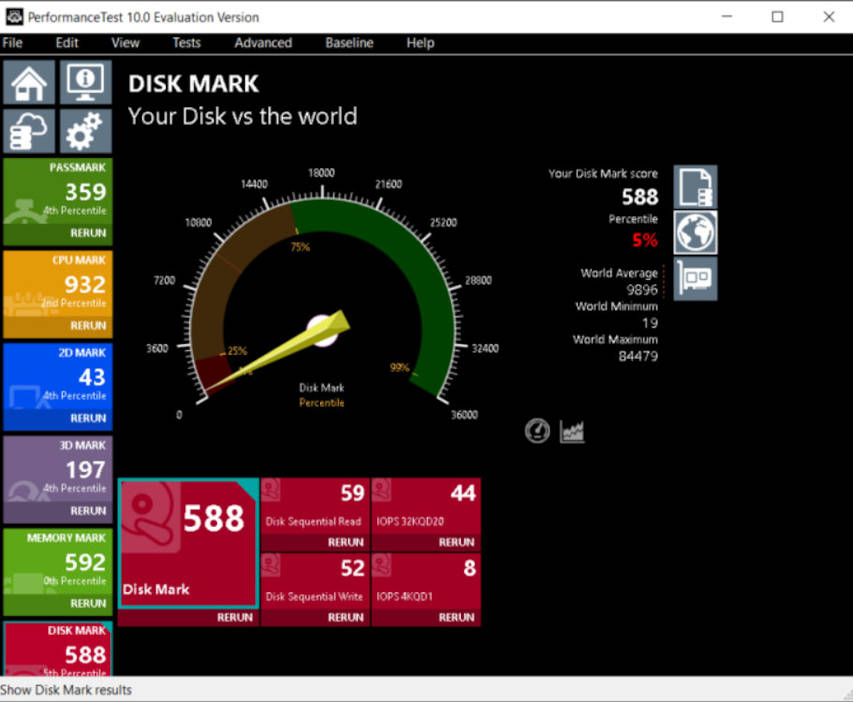Image resolution: width=853 pixels, height=702 pixels.
Task: Switch to the gauge dial view icon
Action: point(537,431)
